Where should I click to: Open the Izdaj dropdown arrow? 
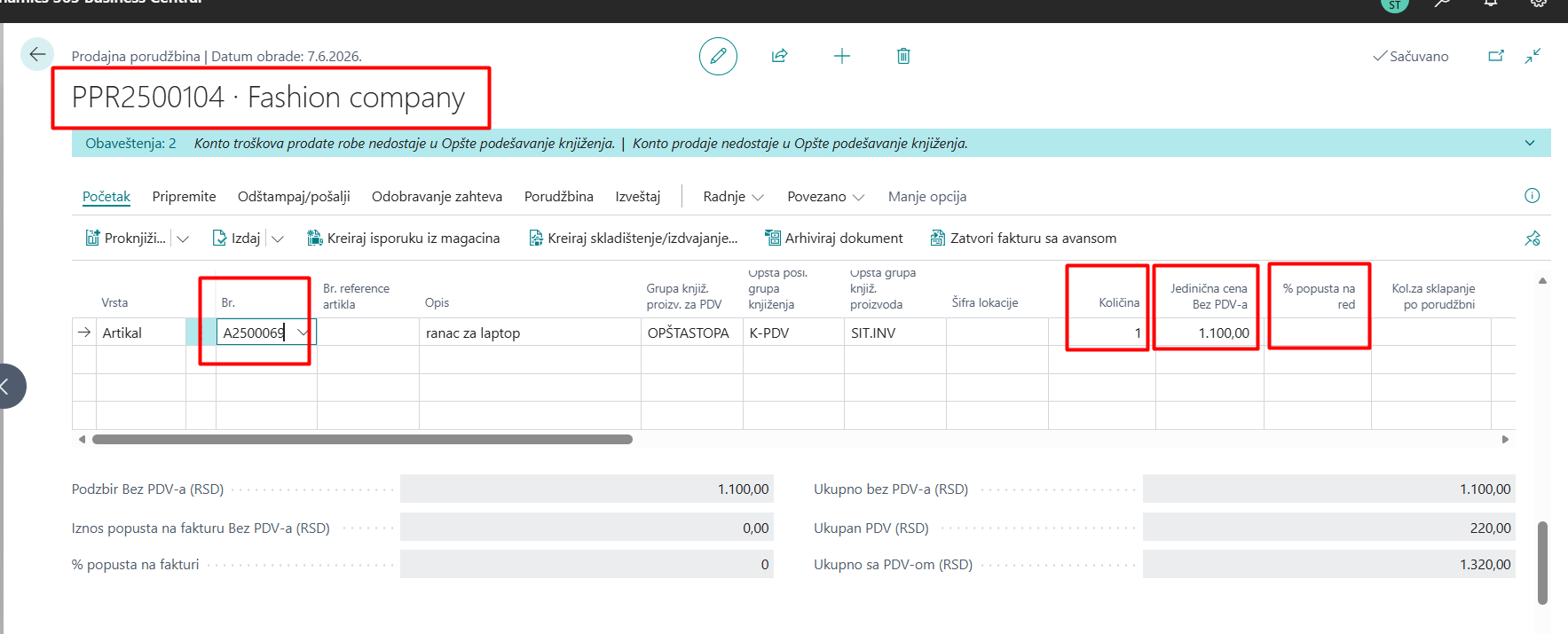click(278, 239)
